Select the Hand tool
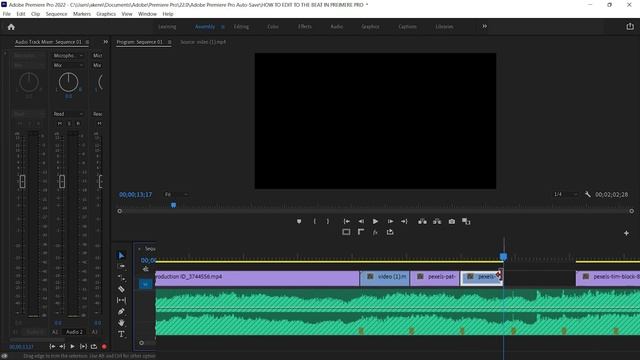 pyautogui.click(x=121, y=323)
